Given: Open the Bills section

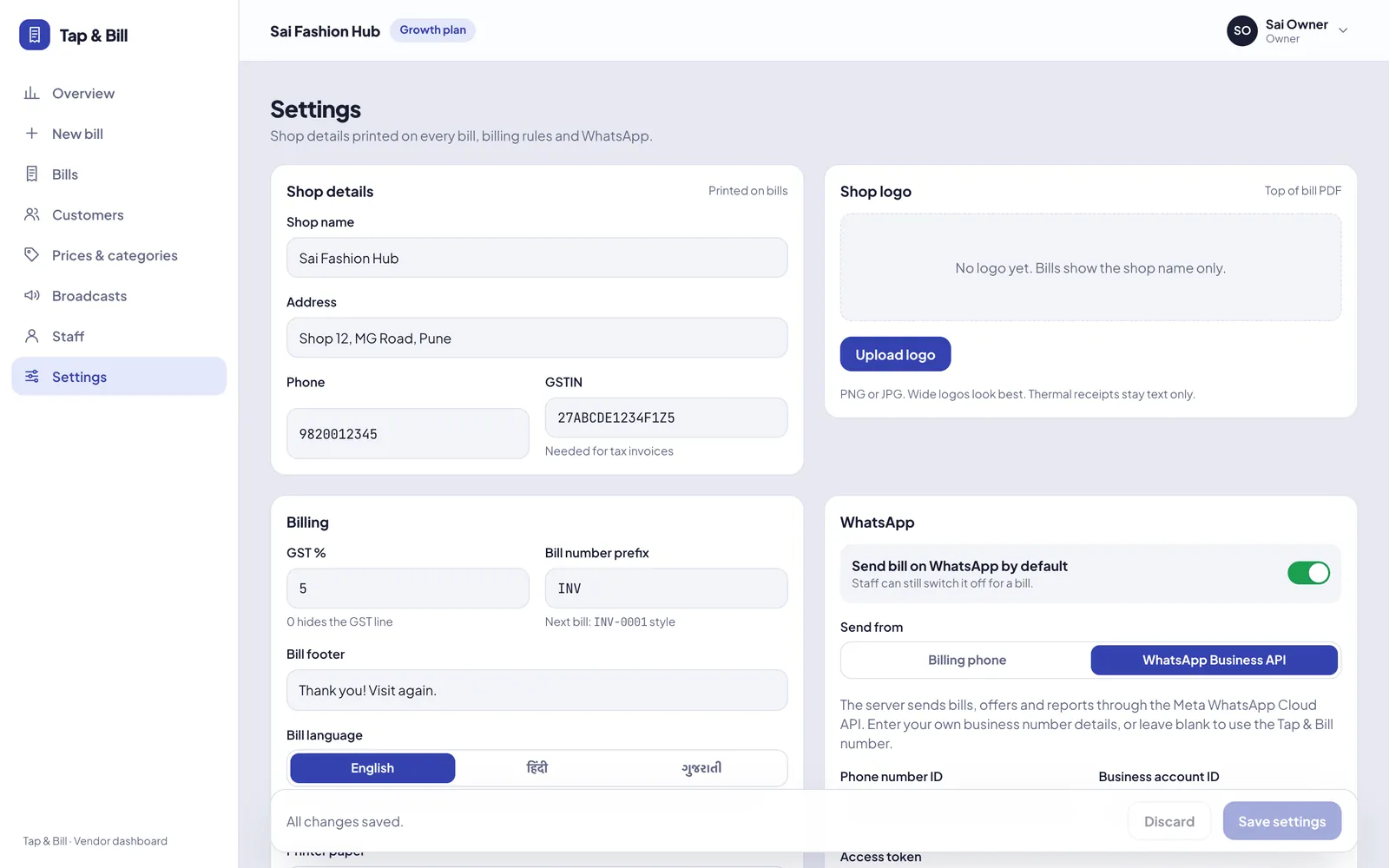Looking at the screenshot, I should [x=119, y=174].
